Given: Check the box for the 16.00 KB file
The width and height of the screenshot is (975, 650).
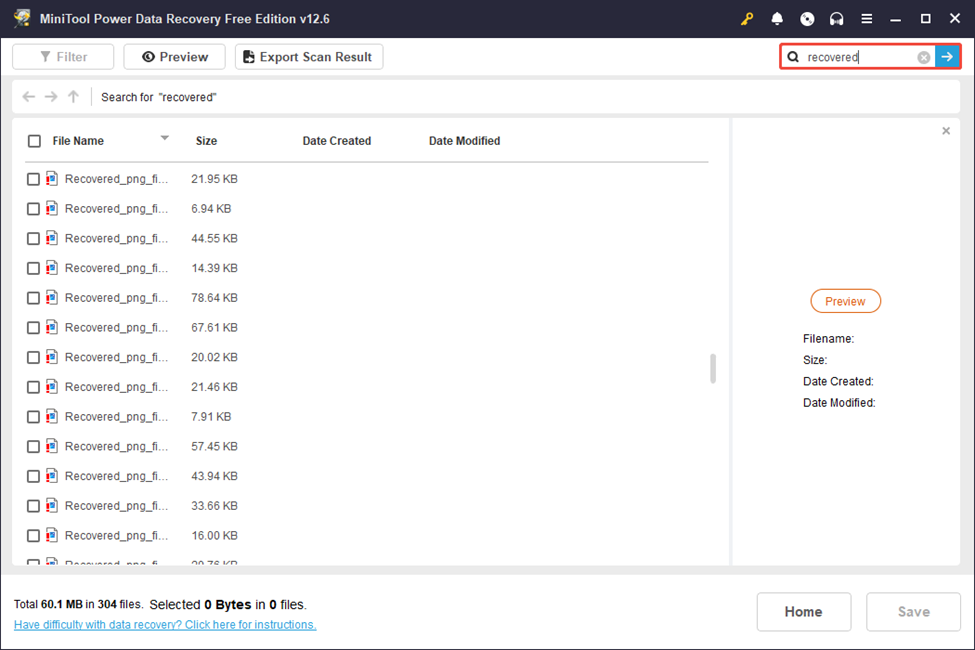Looking at the screenshot, I should [x=34, y=536].
